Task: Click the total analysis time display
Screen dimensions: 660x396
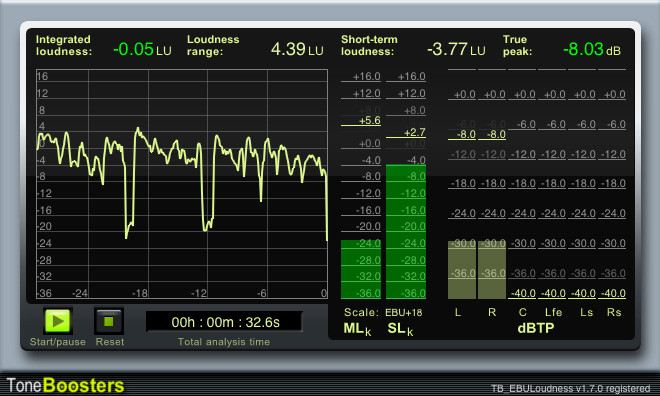Action: pyautogui.click(x=224, y=322)
